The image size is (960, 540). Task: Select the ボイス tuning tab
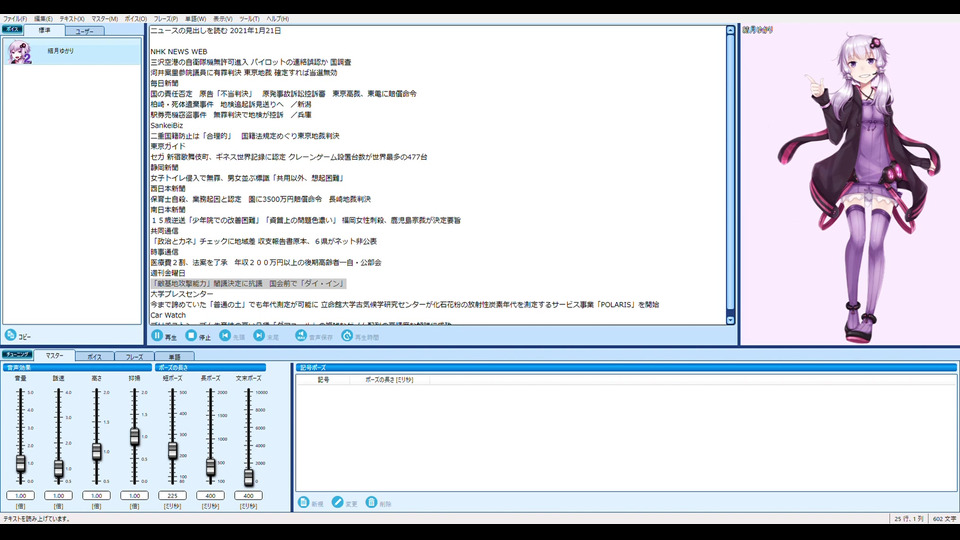click(x=94, y=356)
